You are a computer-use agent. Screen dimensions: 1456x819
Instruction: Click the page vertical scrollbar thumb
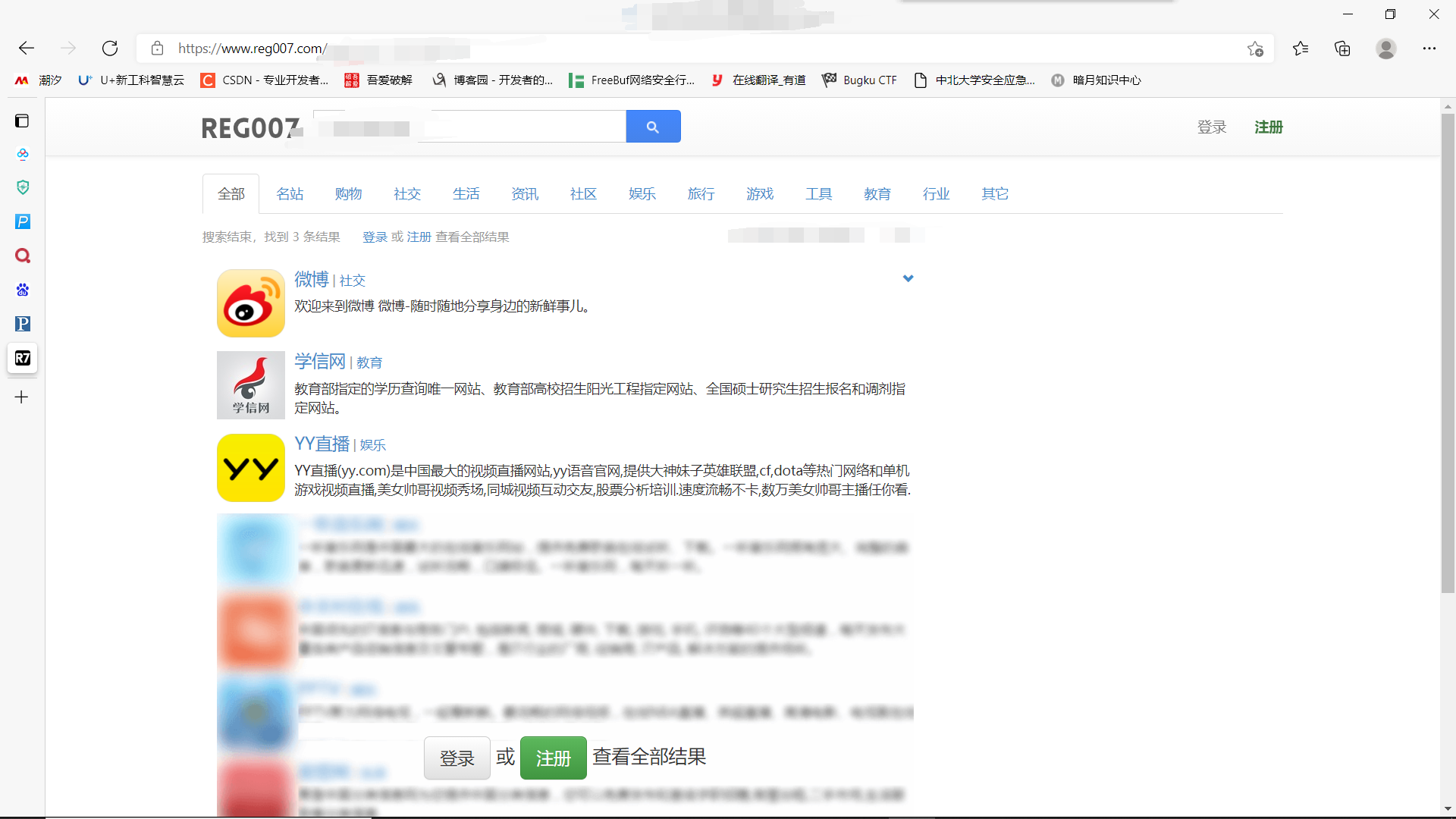pos(1448,353)
